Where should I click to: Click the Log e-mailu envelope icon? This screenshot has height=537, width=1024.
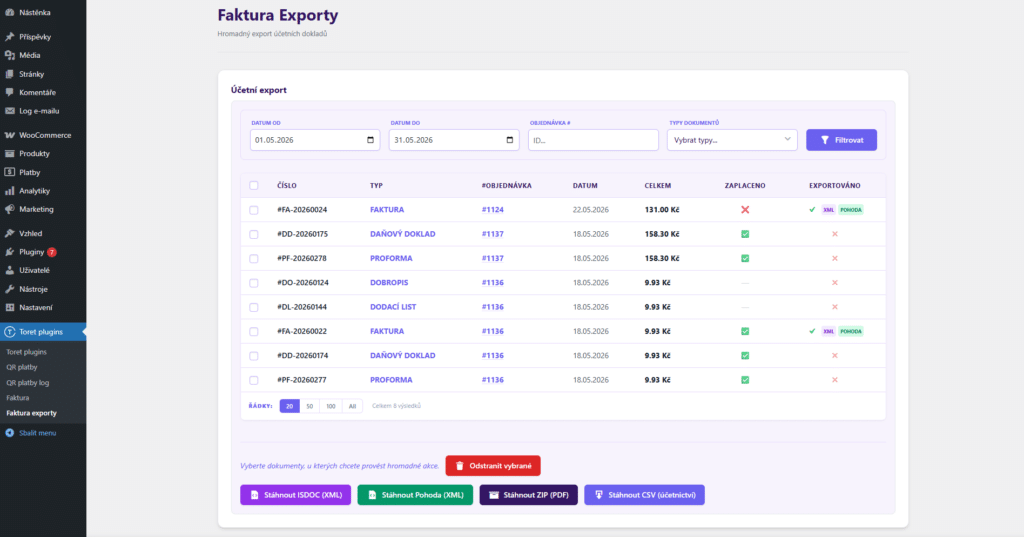point(10,111)
